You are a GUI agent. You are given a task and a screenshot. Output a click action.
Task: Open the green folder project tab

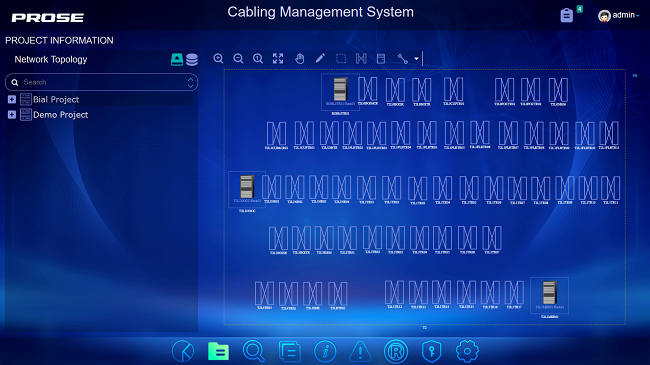tap(218, 352)
